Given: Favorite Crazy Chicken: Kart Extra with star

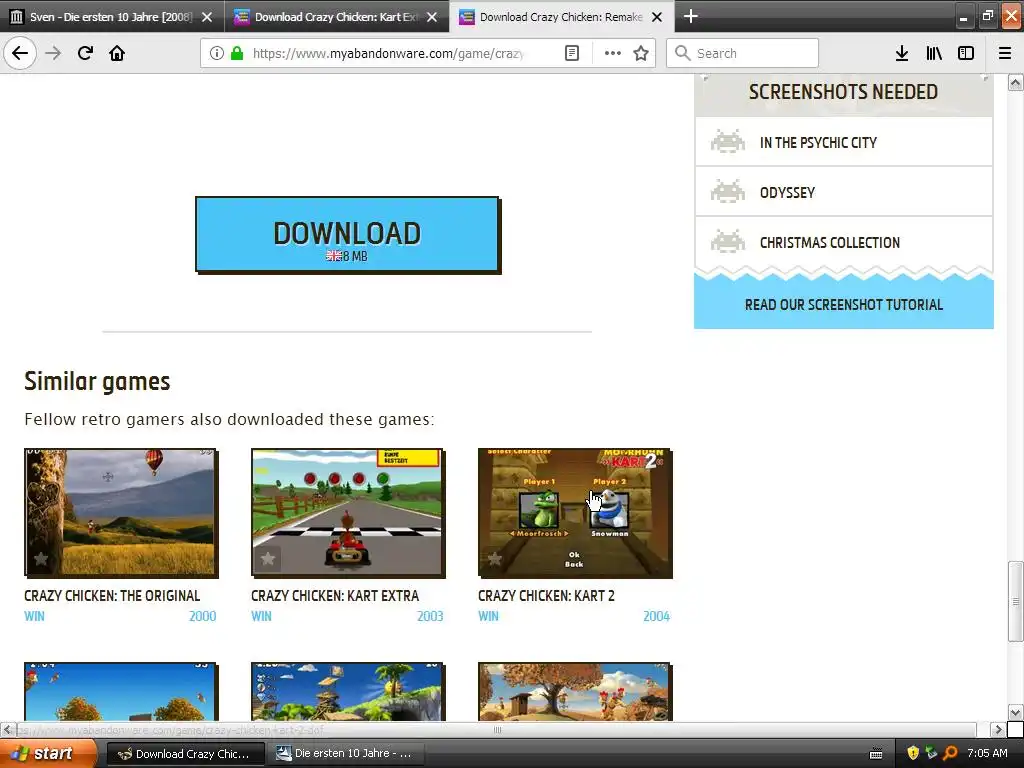Looking at the screenshot, I should tap(268, 559).
